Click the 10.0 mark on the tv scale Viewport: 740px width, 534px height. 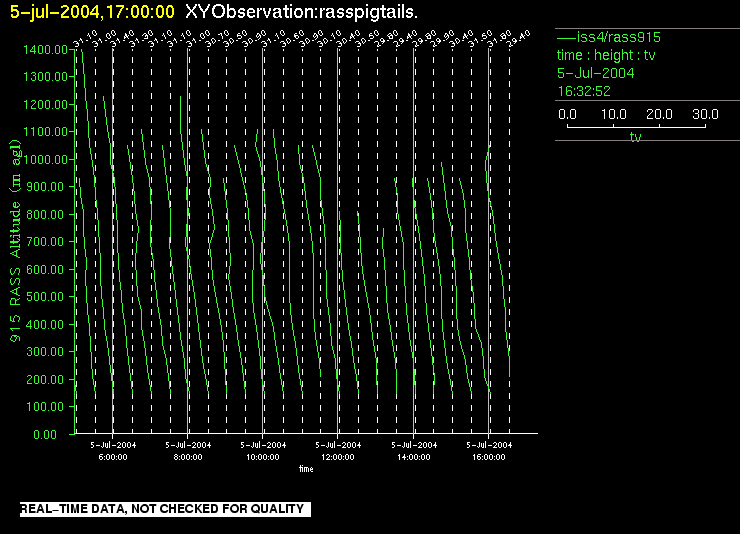613,115
